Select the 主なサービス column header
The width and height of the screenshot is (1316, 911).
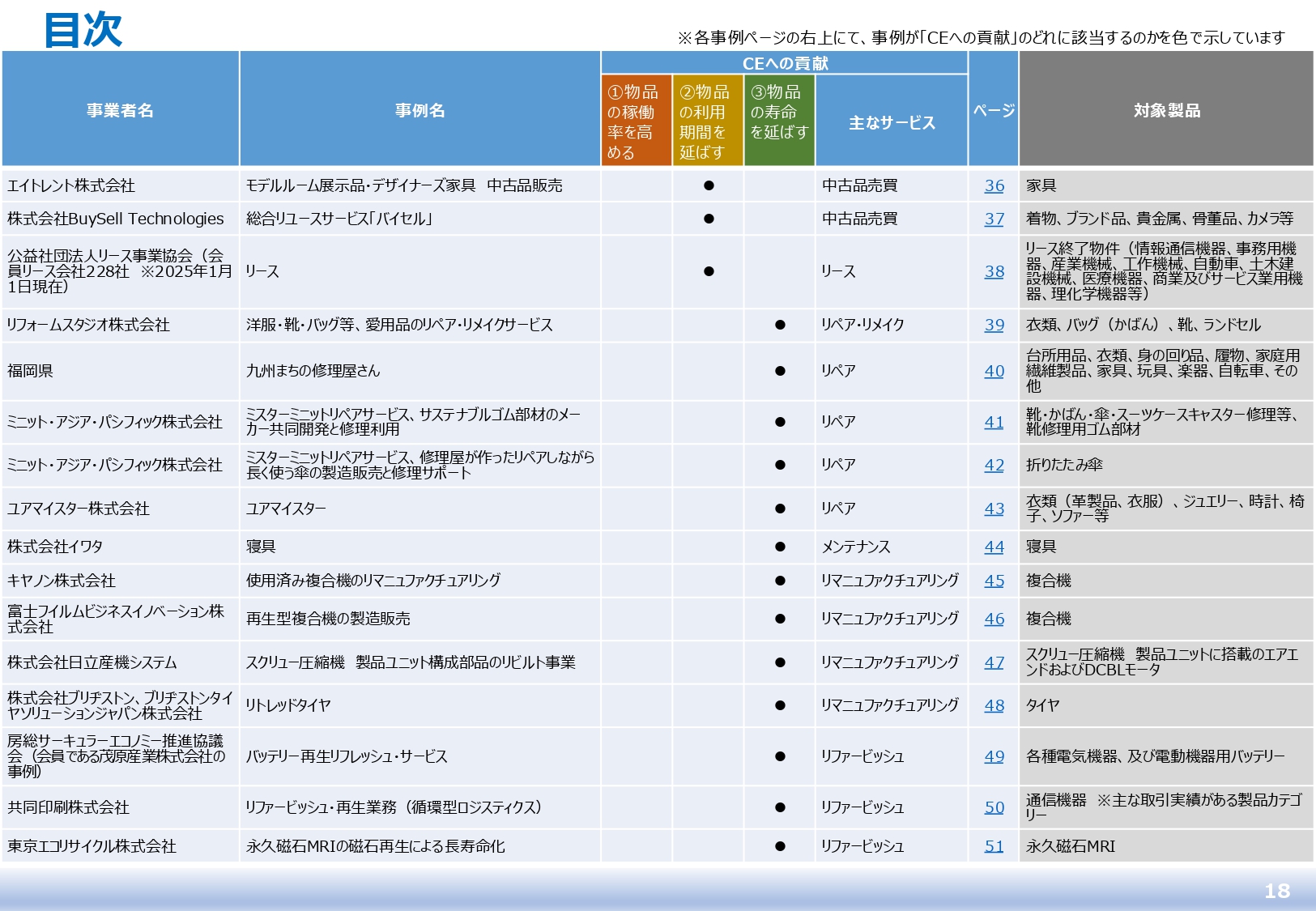click(x=892, y=121)
